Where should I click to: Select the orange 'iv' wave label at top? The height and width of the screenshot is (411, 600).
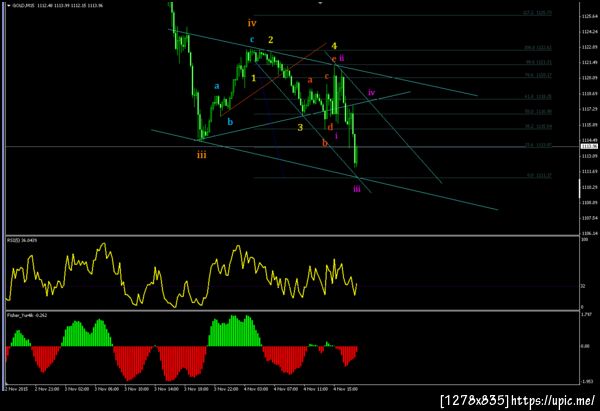(252, 23)
